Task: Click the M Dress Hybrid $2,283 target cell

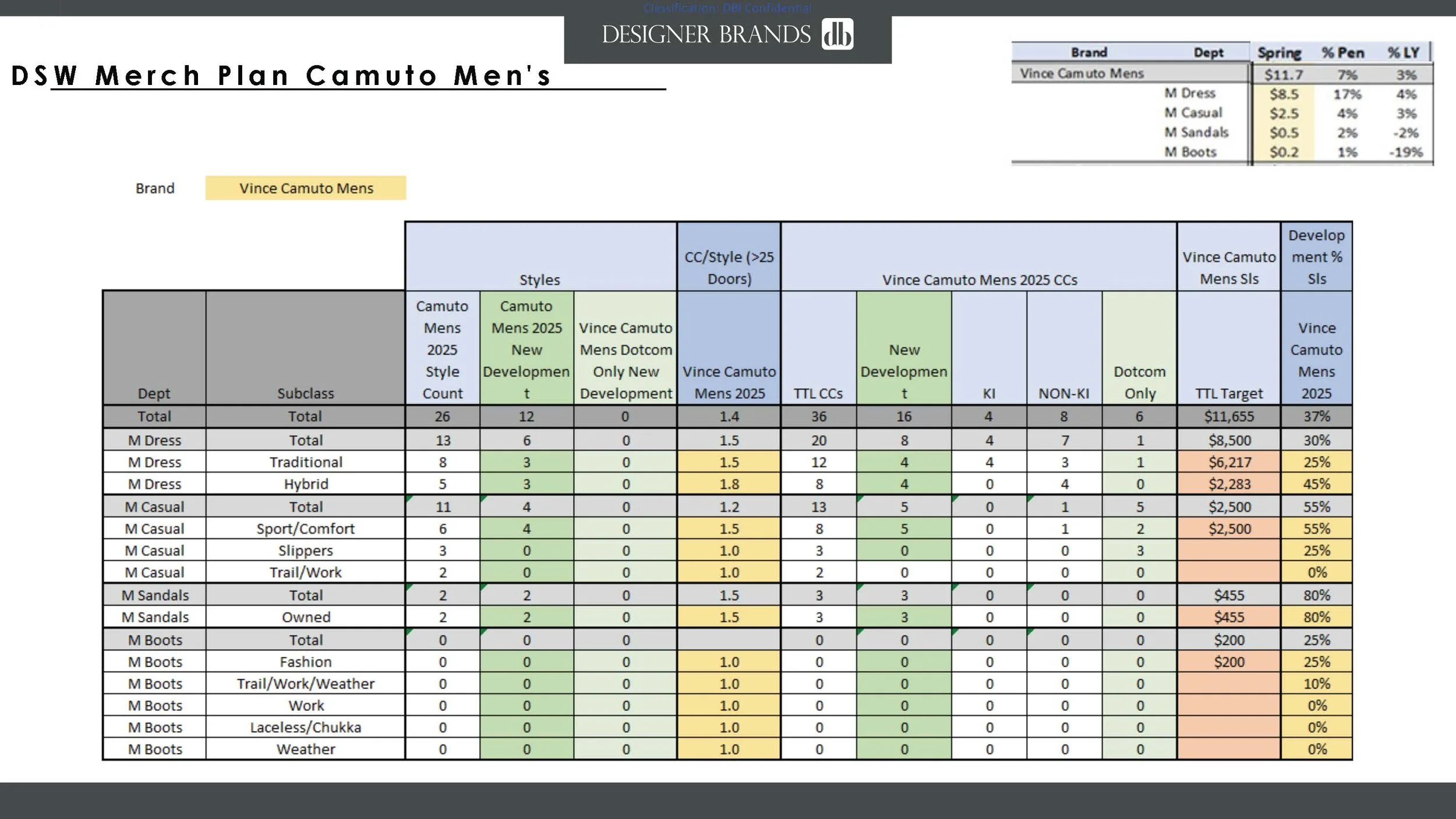Action: (x=1229, y=484)
